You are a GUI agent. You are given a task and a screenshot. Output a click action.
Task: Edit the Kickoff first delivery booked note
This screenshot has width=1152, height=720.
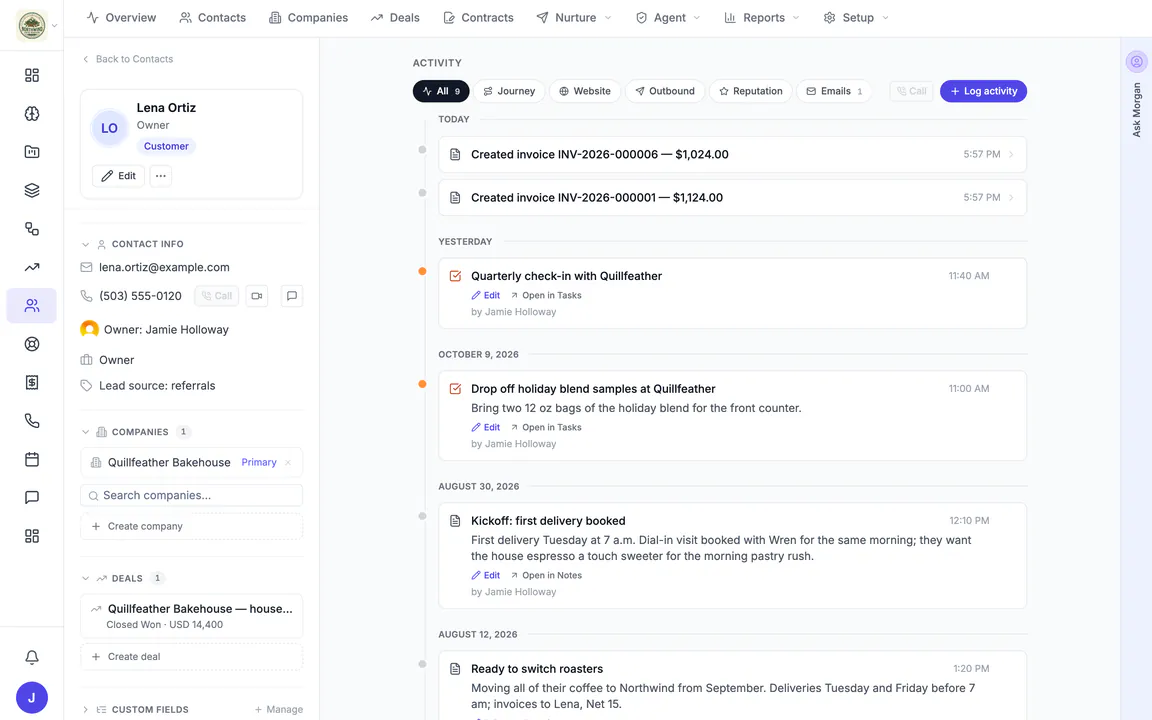tap(486, 575)
